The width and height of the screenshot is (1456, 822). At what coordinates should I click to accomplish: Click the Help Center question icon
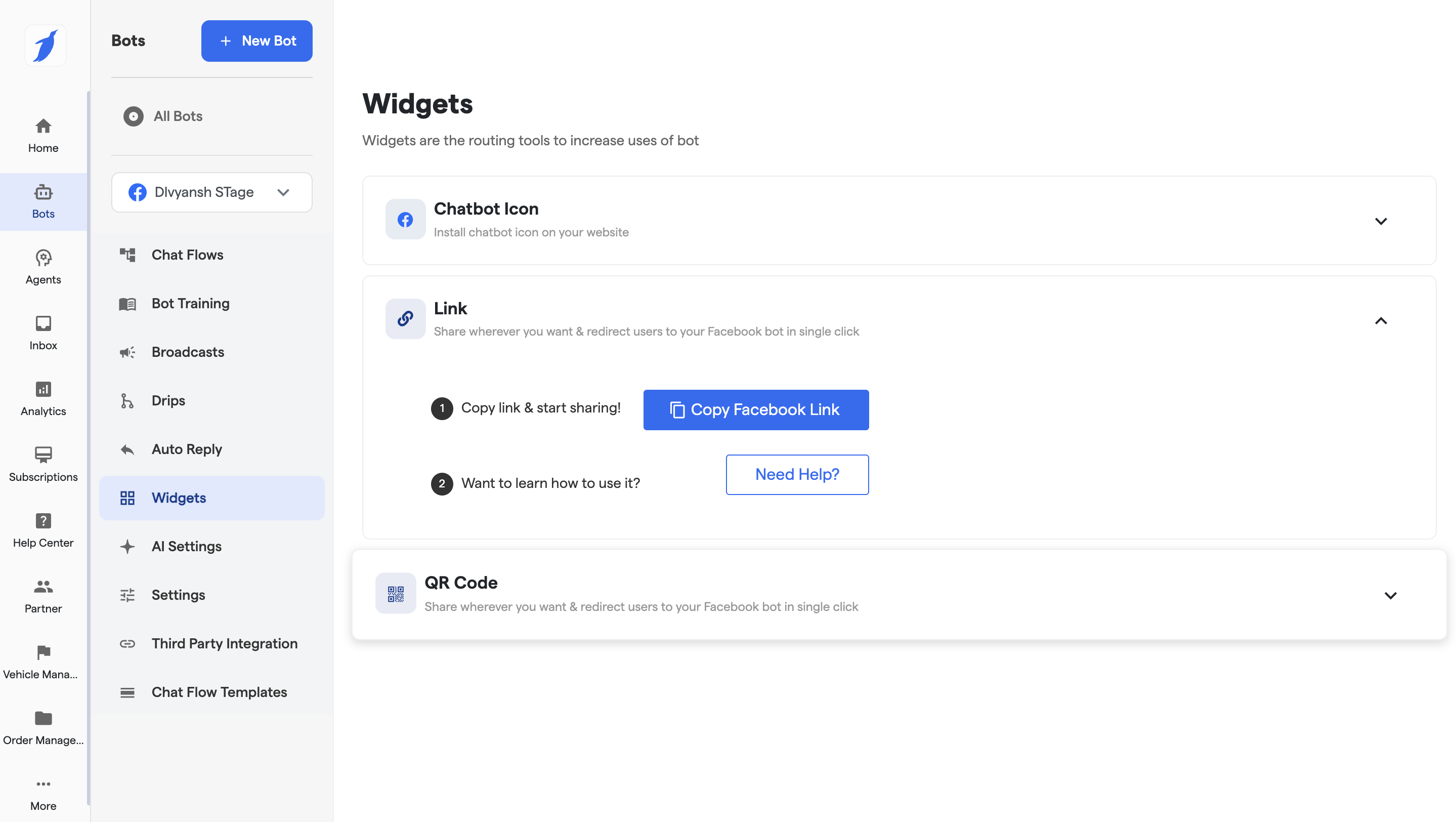pos(43,521)
